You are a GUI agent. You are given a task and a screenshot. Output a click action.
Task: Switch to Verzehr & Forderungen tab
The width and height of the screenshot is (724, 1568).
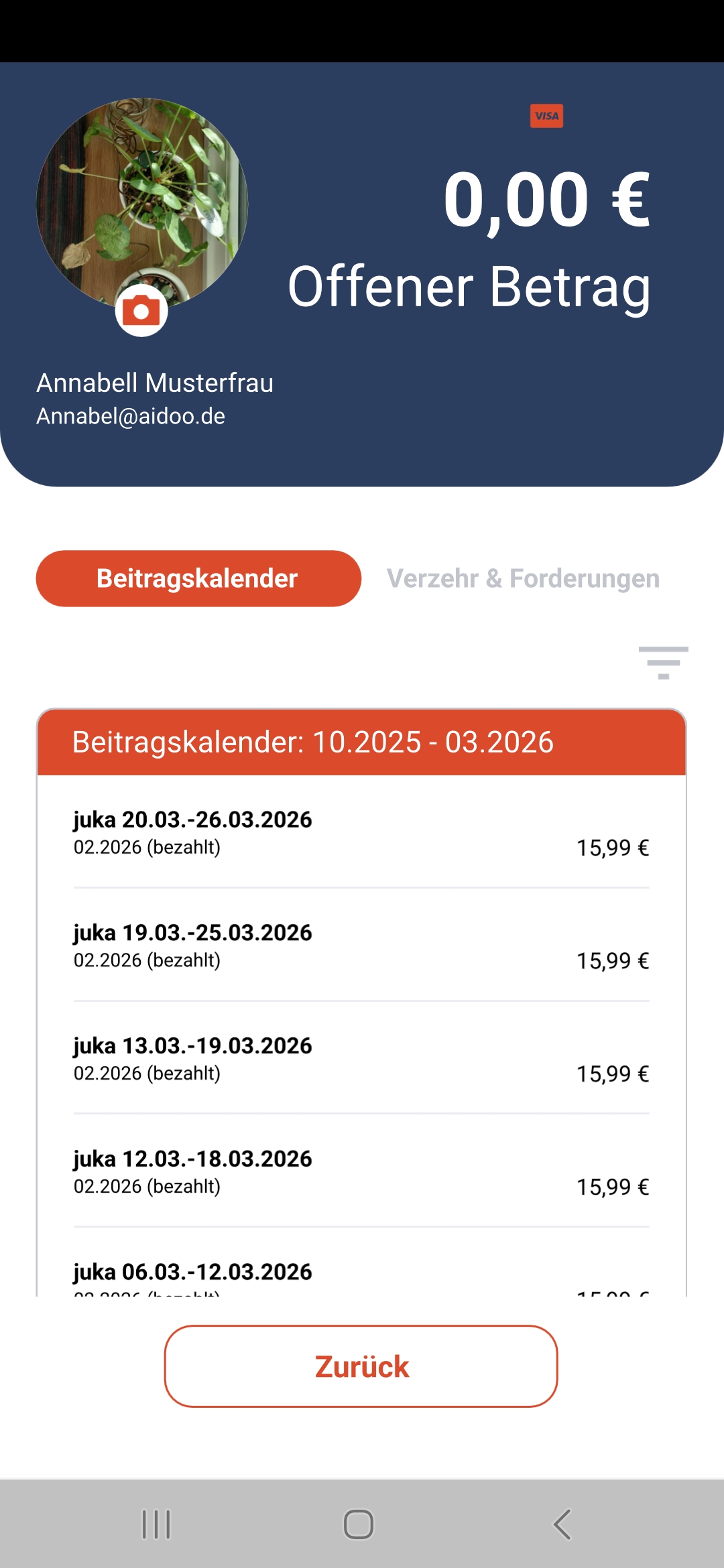(x=523, y=578)
